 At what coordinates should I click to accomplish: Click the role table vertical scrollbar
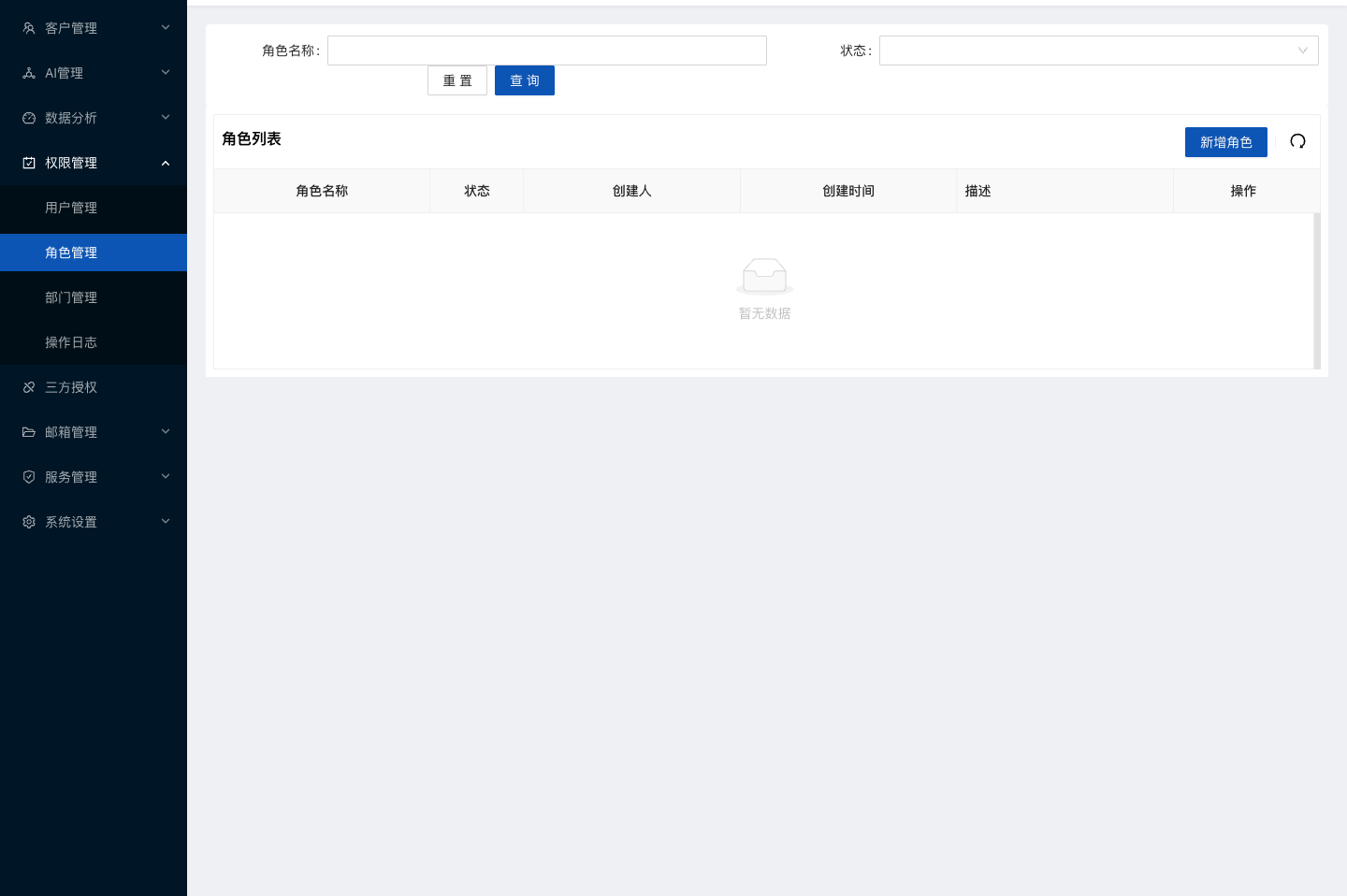tap(1317, 291)
